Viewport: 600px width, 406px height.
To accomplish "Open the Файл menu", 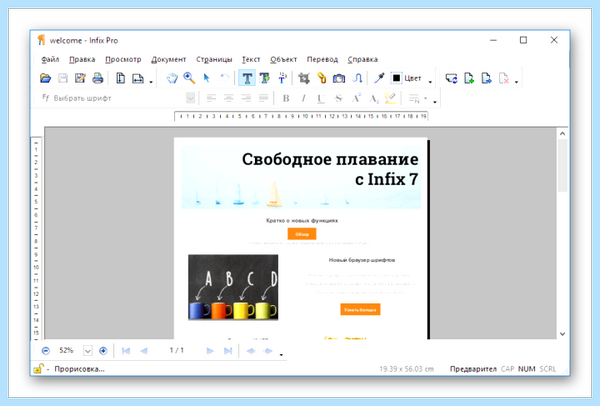I will click(x=50, y=59).
